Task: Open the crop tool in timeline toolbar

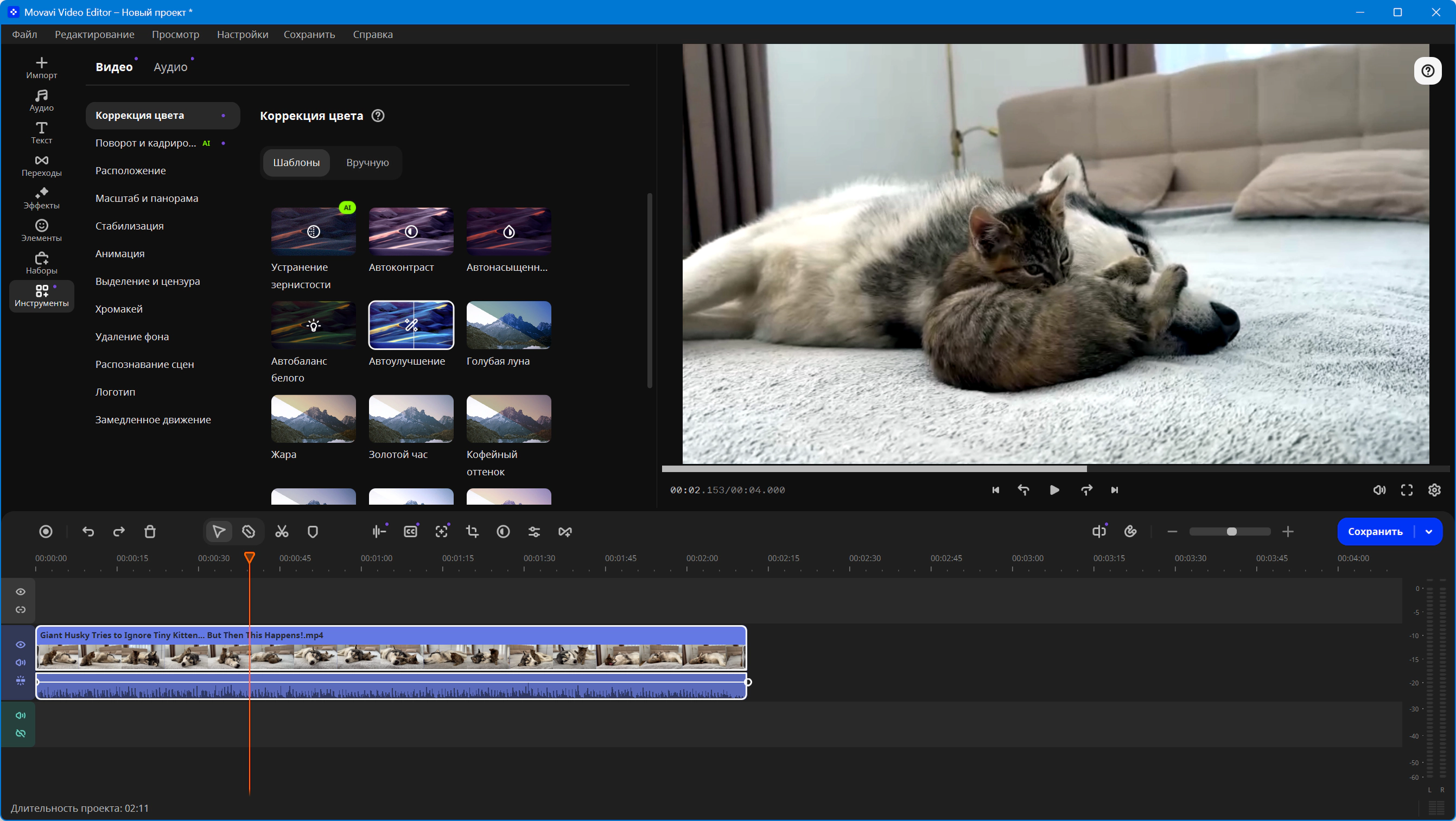Action: (472, 531)
